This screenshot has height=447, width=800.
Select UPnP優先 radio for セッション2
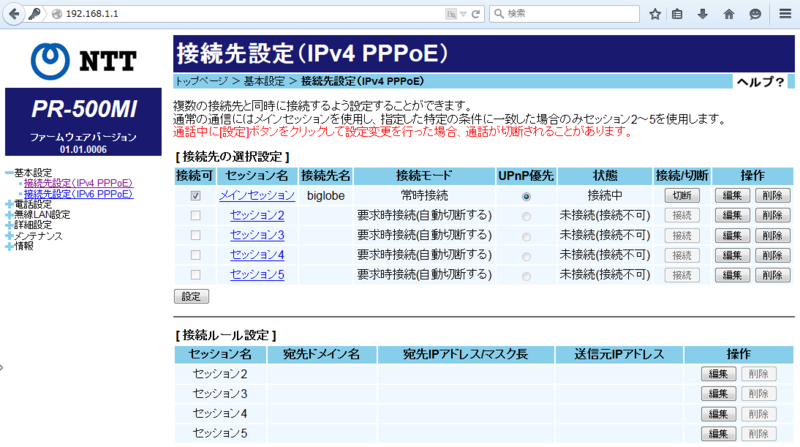pos(526,216)
